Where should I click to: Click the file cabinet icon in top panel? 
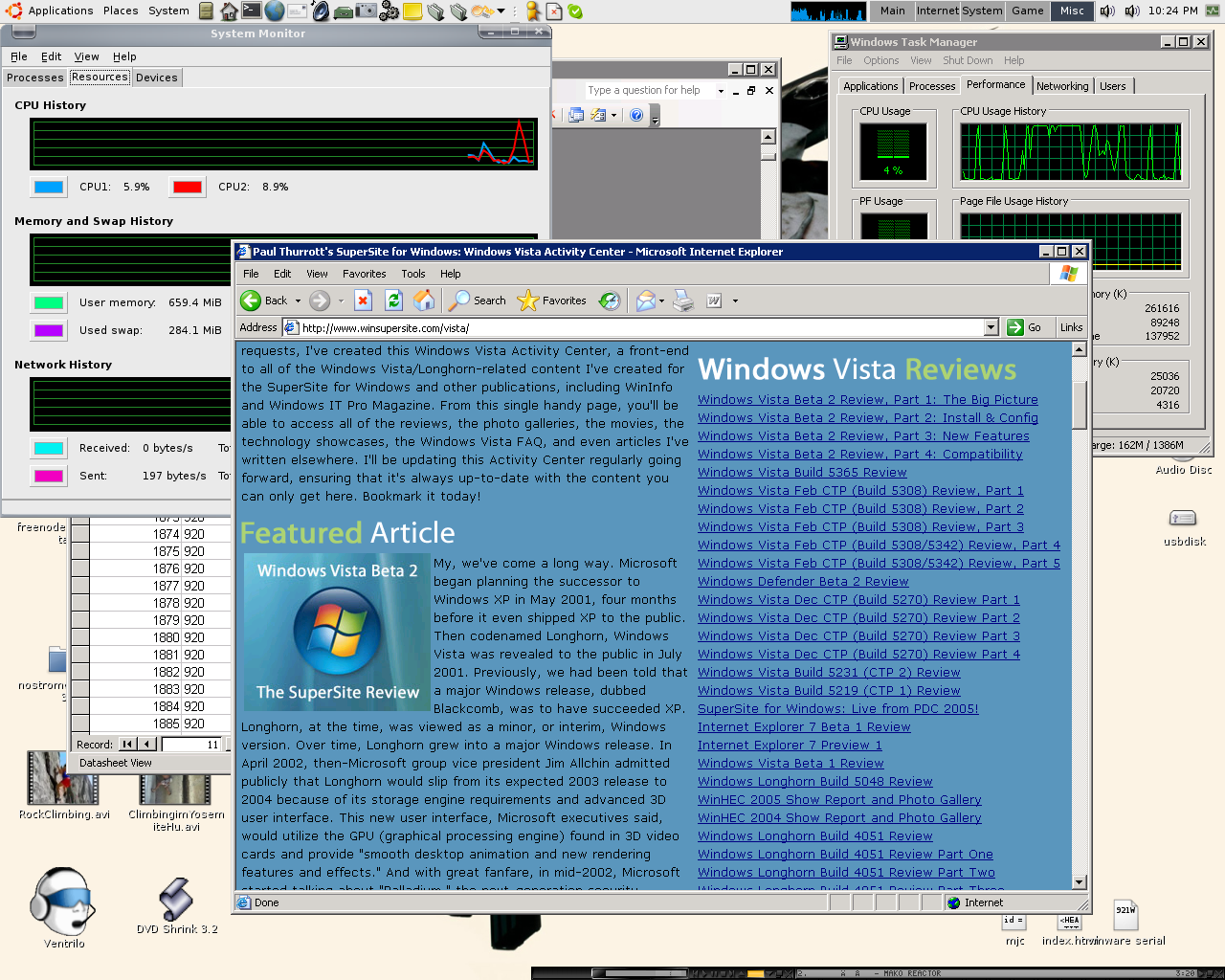click(x=206, y=11)
